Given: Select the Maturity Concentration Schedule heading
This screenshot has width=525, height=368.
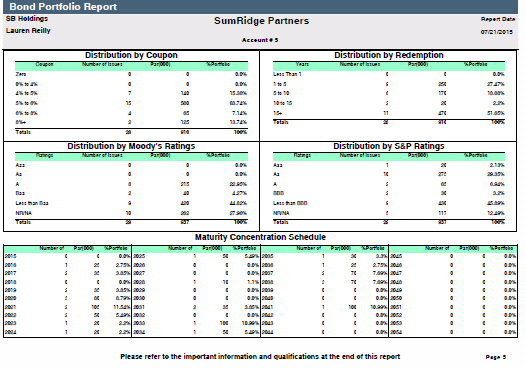Looking at the screenshot, I should [x=260, y=237].
